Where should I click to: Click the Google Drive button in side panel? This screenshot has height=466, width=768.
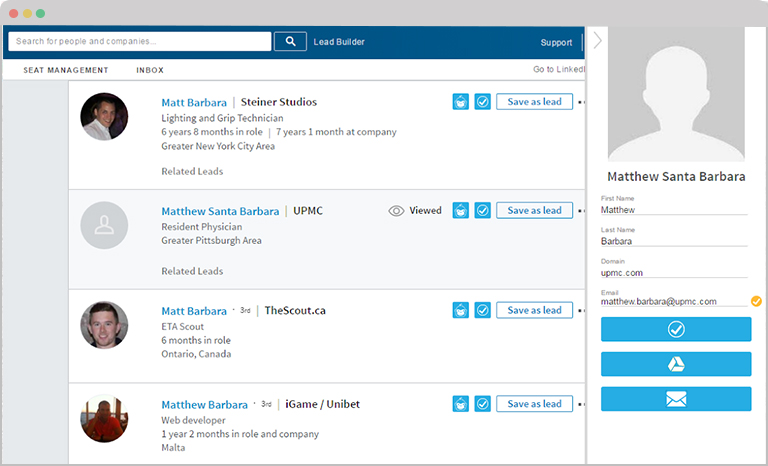pyautogui.click(x=675, y=364)
